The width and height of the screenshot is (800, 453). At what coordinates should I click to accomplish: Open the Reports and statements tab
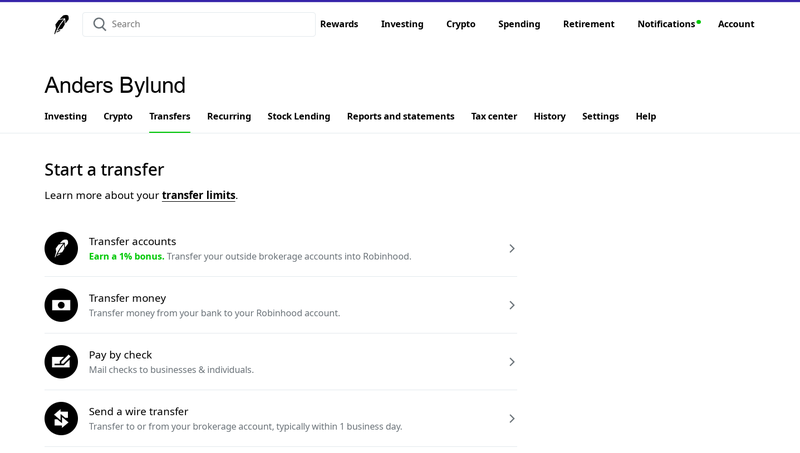(401, 116)
